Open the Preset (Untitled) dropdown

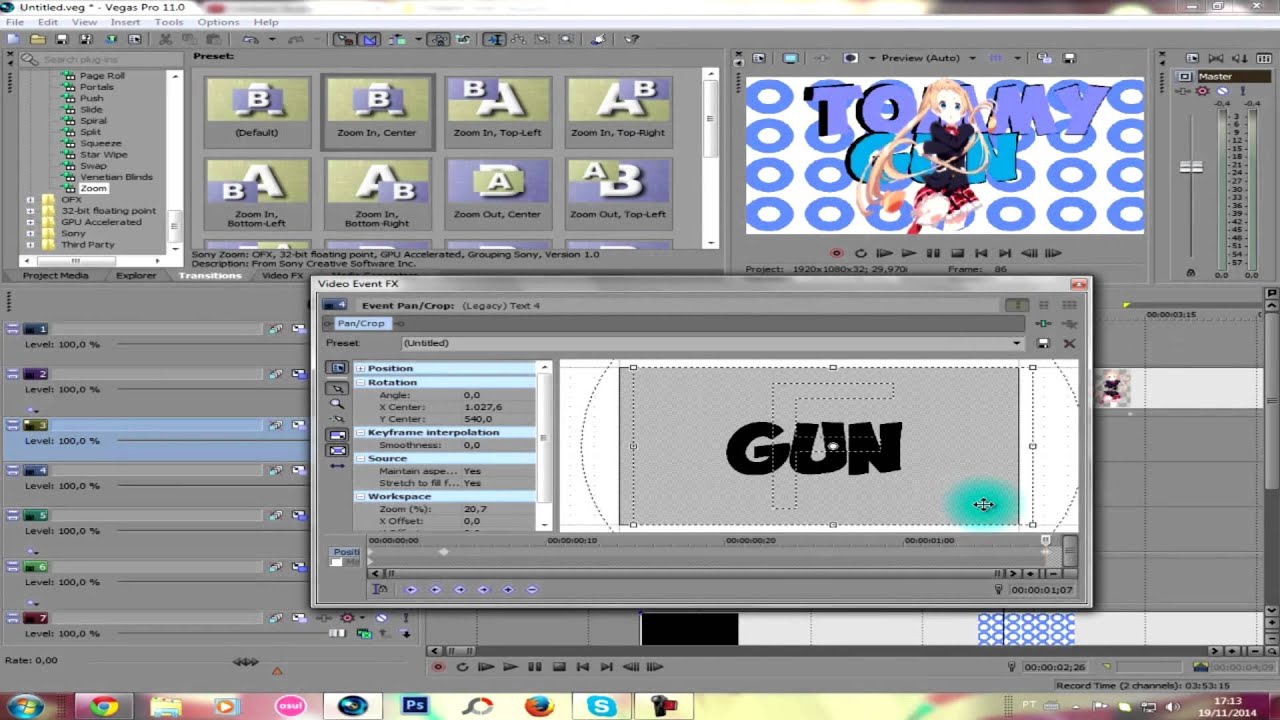coord(1017,343)
